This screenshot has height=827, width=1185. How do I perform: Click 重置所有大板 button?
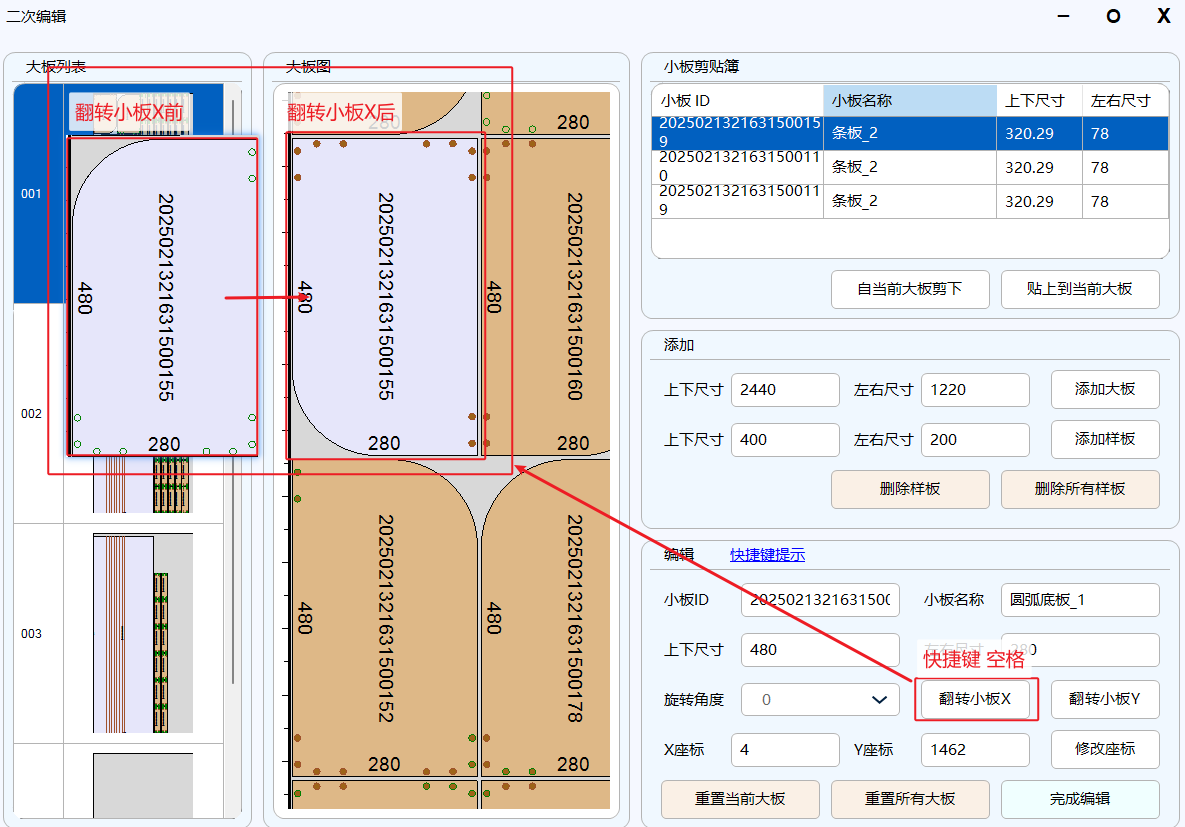click(910, 799)
